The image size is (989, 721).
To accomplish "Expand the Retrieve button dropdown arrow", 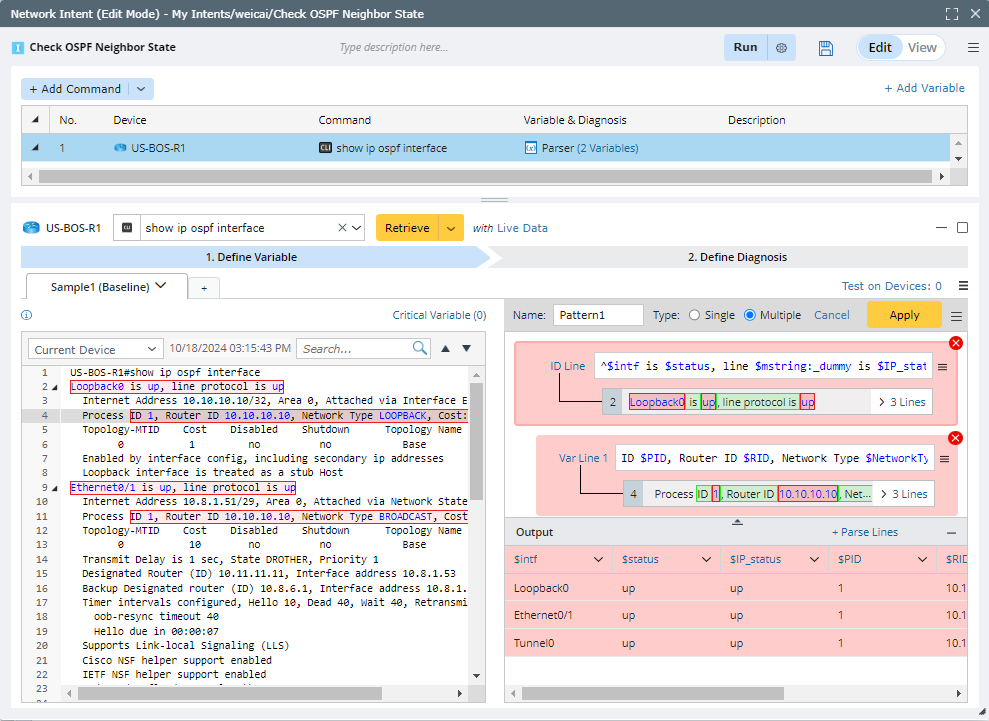I will click(x=452, y=228).
